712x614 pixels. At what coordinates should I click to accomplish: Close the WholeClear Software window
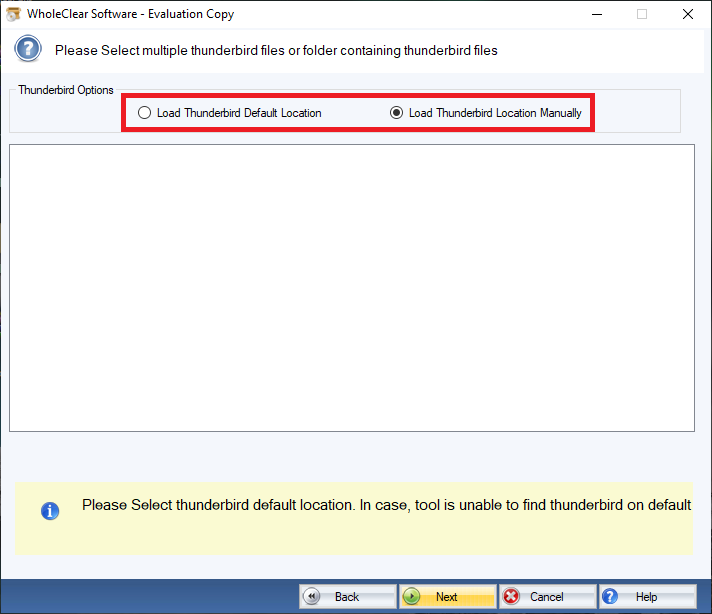tap(688, 14)
